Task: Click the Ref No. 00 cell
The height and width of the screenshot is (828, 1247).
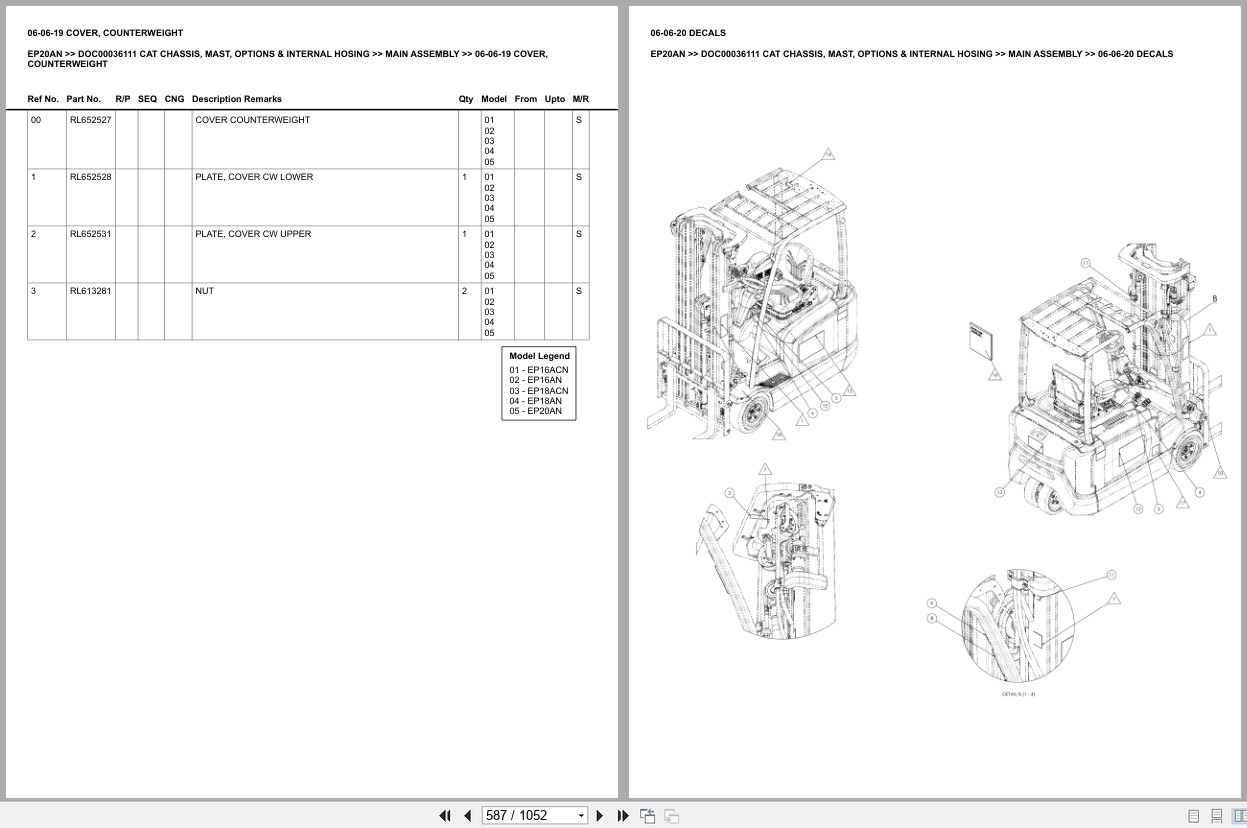Action: (x=46, y=140)
